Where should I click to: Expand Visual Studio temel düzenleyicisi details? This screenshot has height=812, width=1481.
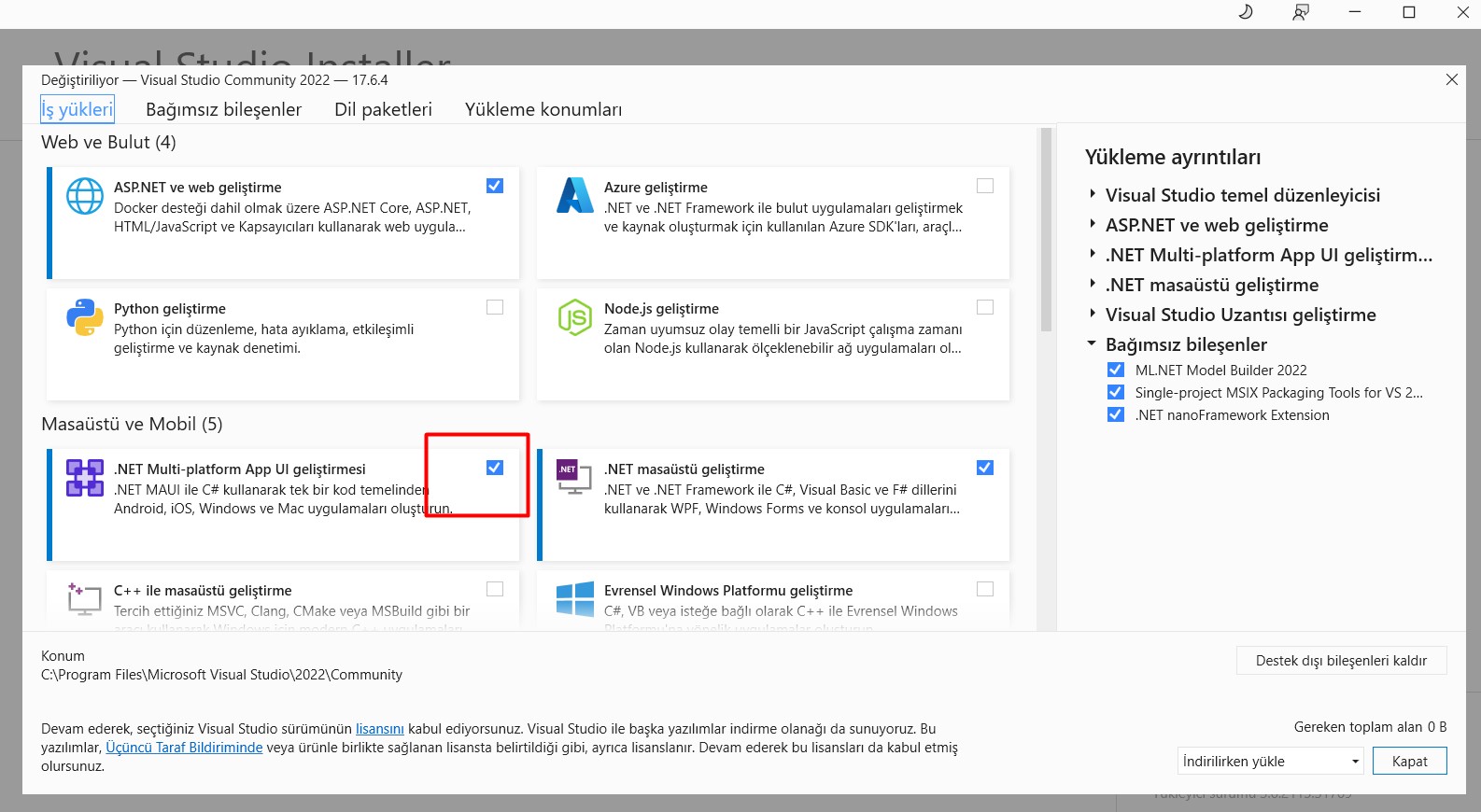[x=1093, y=194]
